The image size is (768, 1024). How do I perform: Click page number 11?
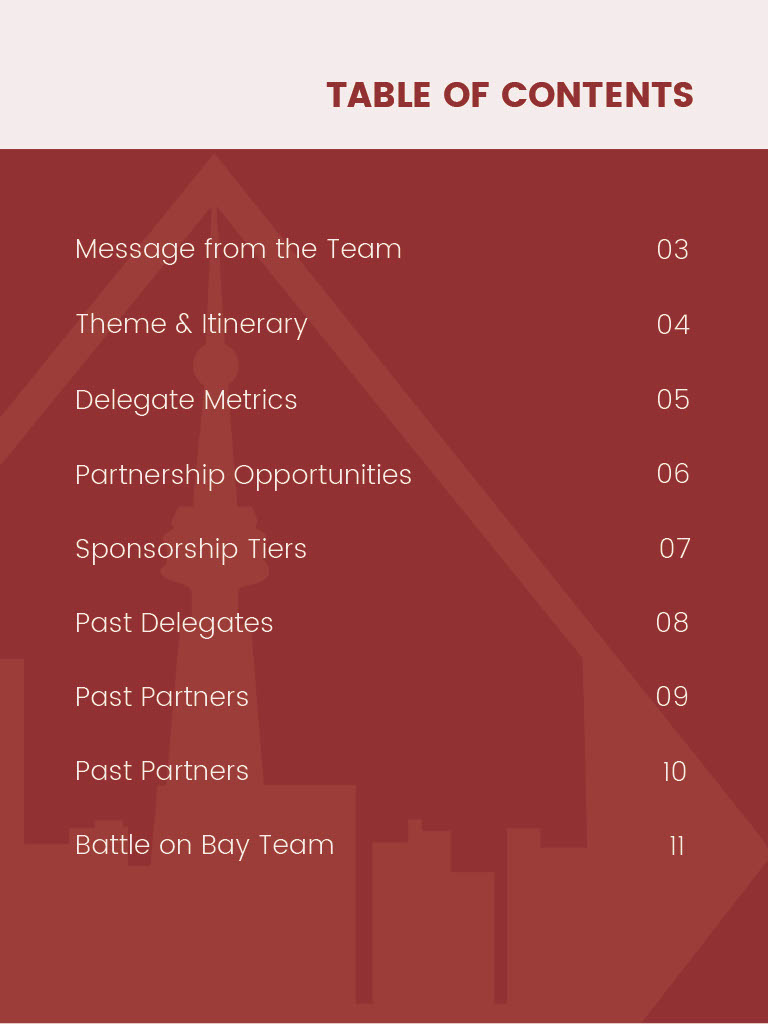676,845
